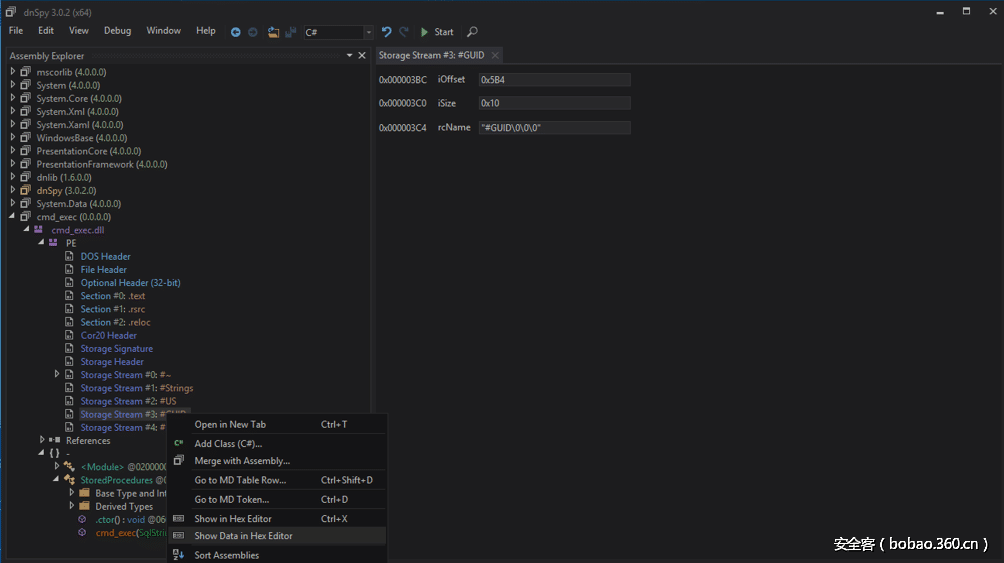Screen dimensions: 1004x563
Task: Close the Assembly Explorer panel
Action: point(362,56)
